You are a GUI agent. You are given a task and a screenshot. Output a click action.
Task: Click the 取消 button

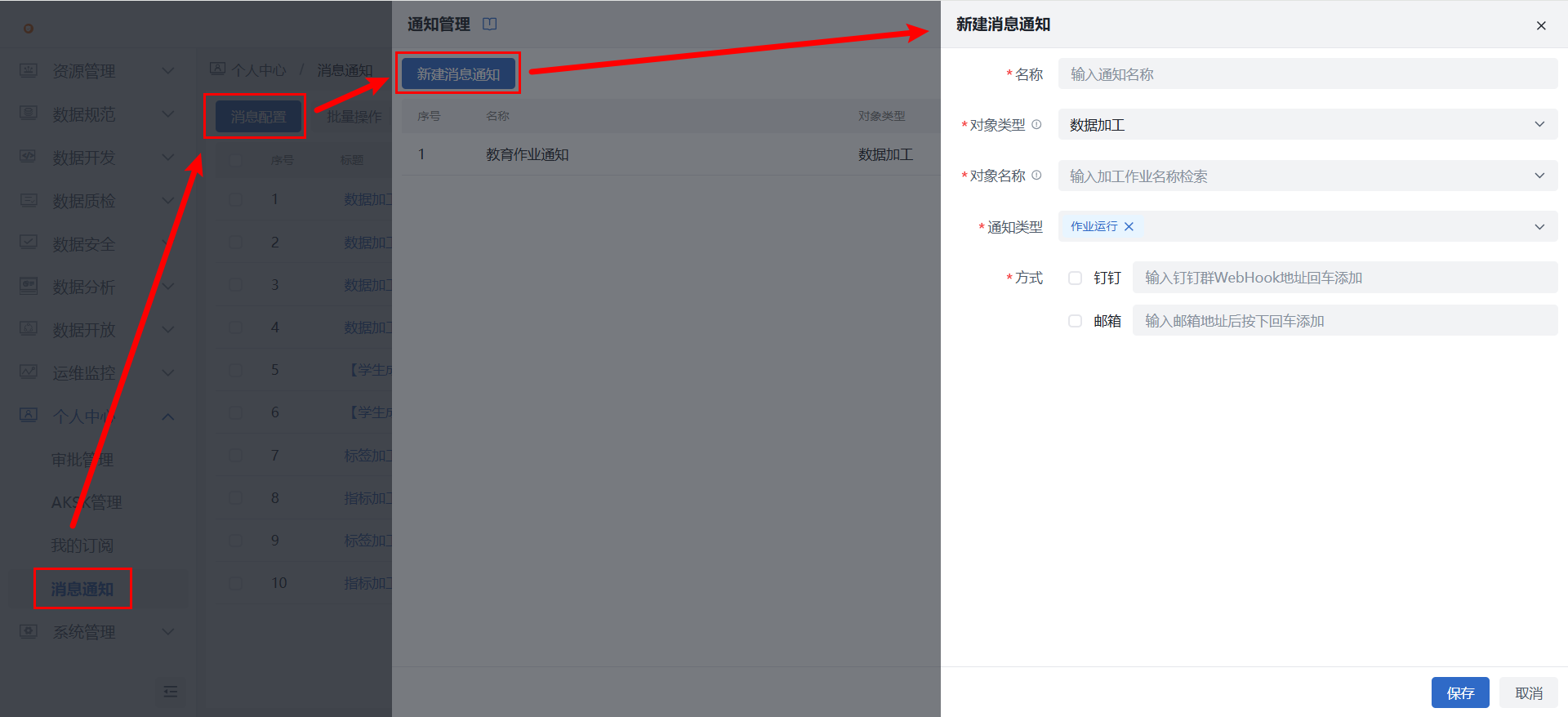point(1529,693)
